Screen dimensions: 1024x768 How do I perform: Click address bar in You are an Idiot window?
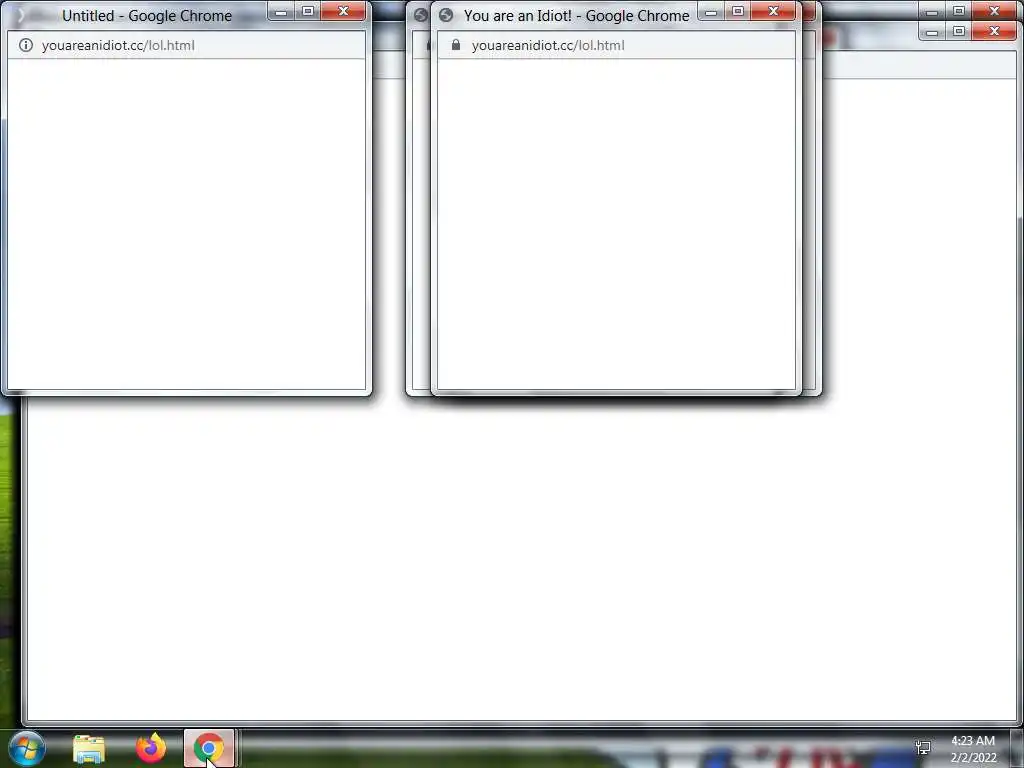(616, 45)
